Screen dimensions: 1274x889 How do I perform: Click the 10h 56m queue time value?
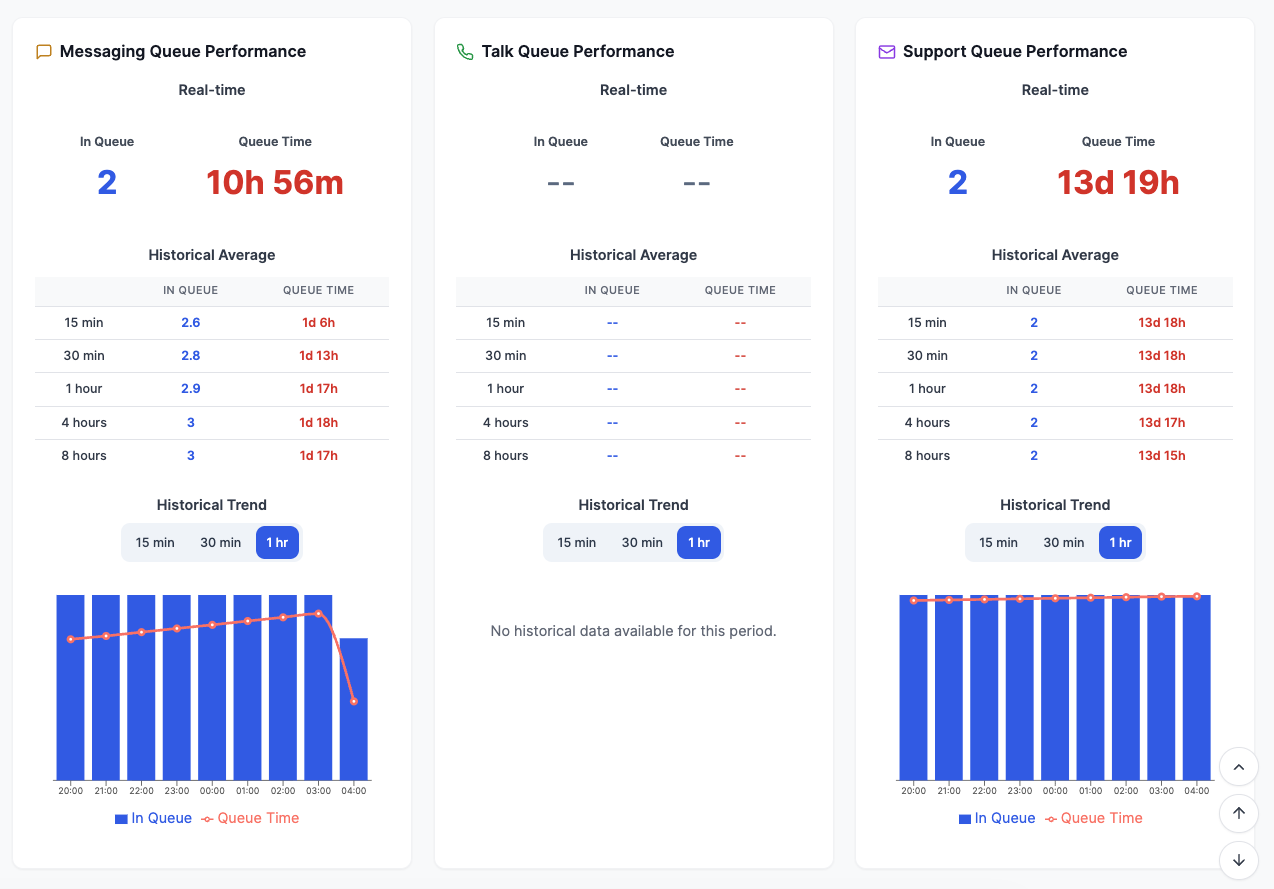pyautogui.click(x=275, y=183)
